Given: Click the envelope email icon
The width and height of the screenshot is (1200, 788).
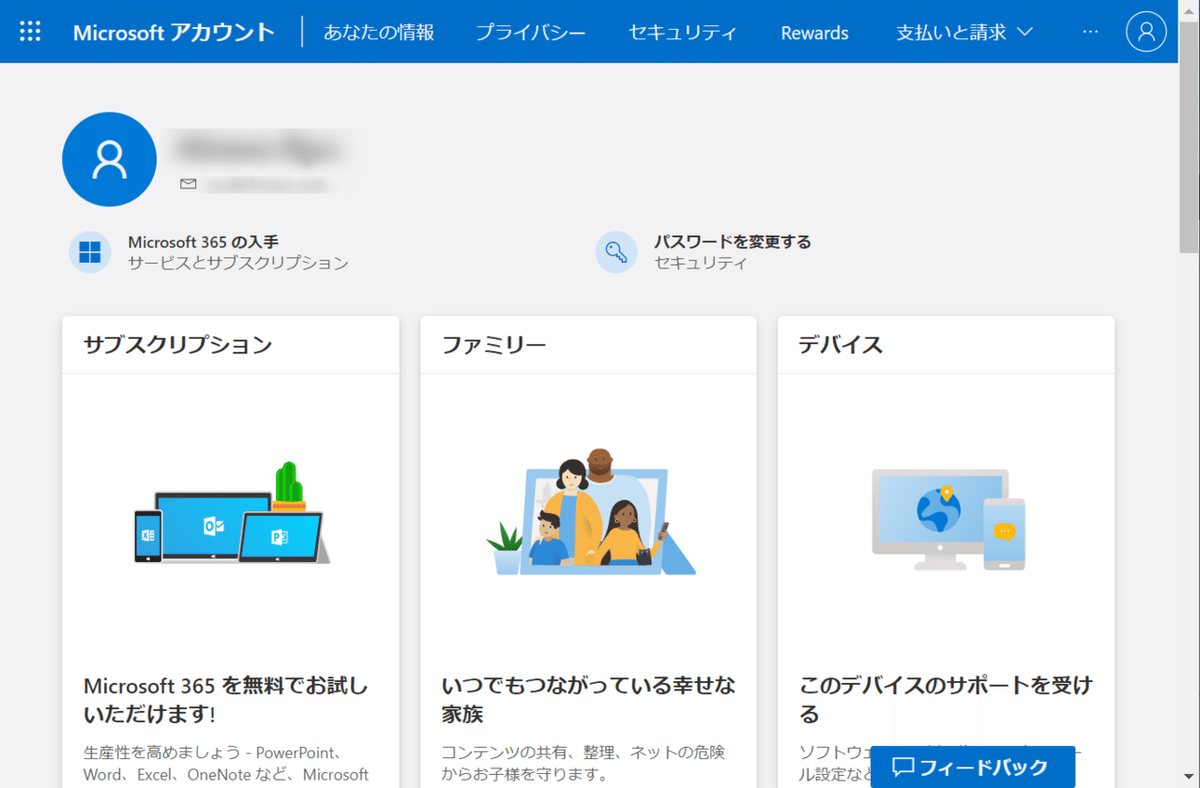Looking at the screenshot, I should tap(188, 184).
